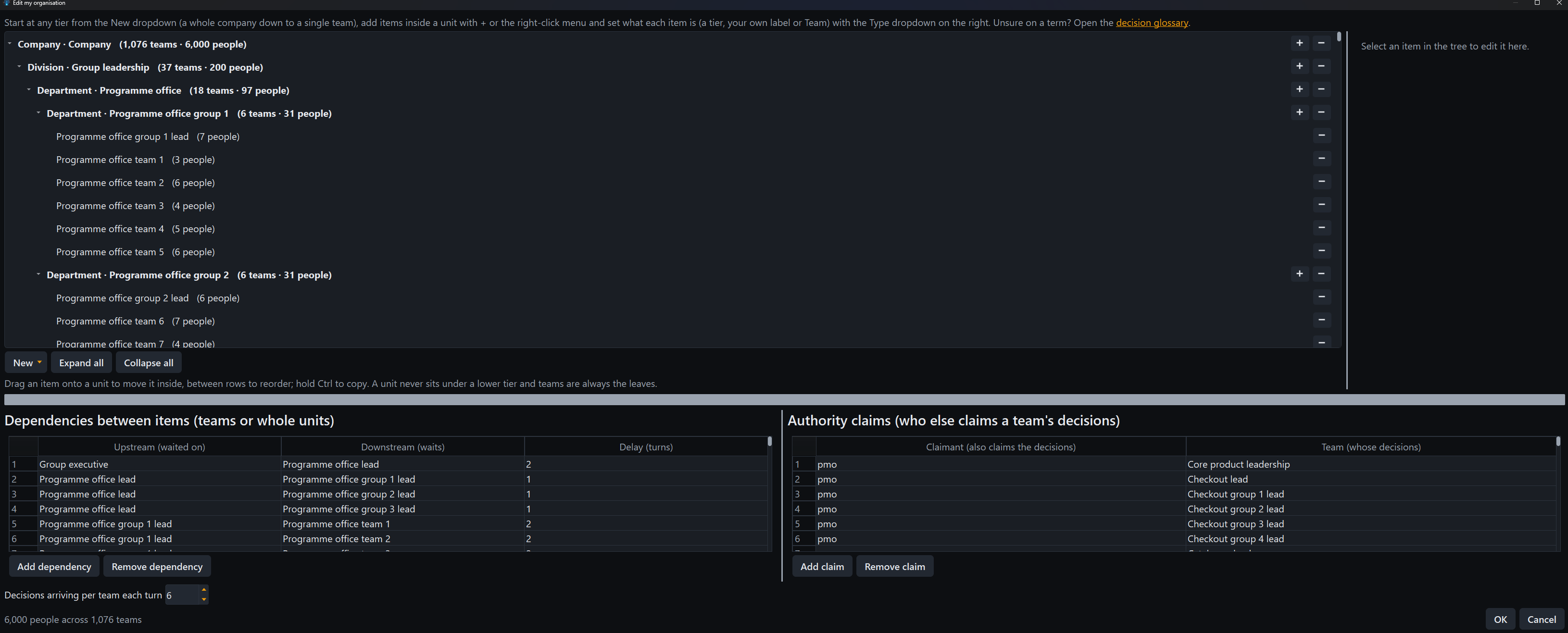Focus the decisions per turn input field

pyautogui.click(x=181, y=595)
